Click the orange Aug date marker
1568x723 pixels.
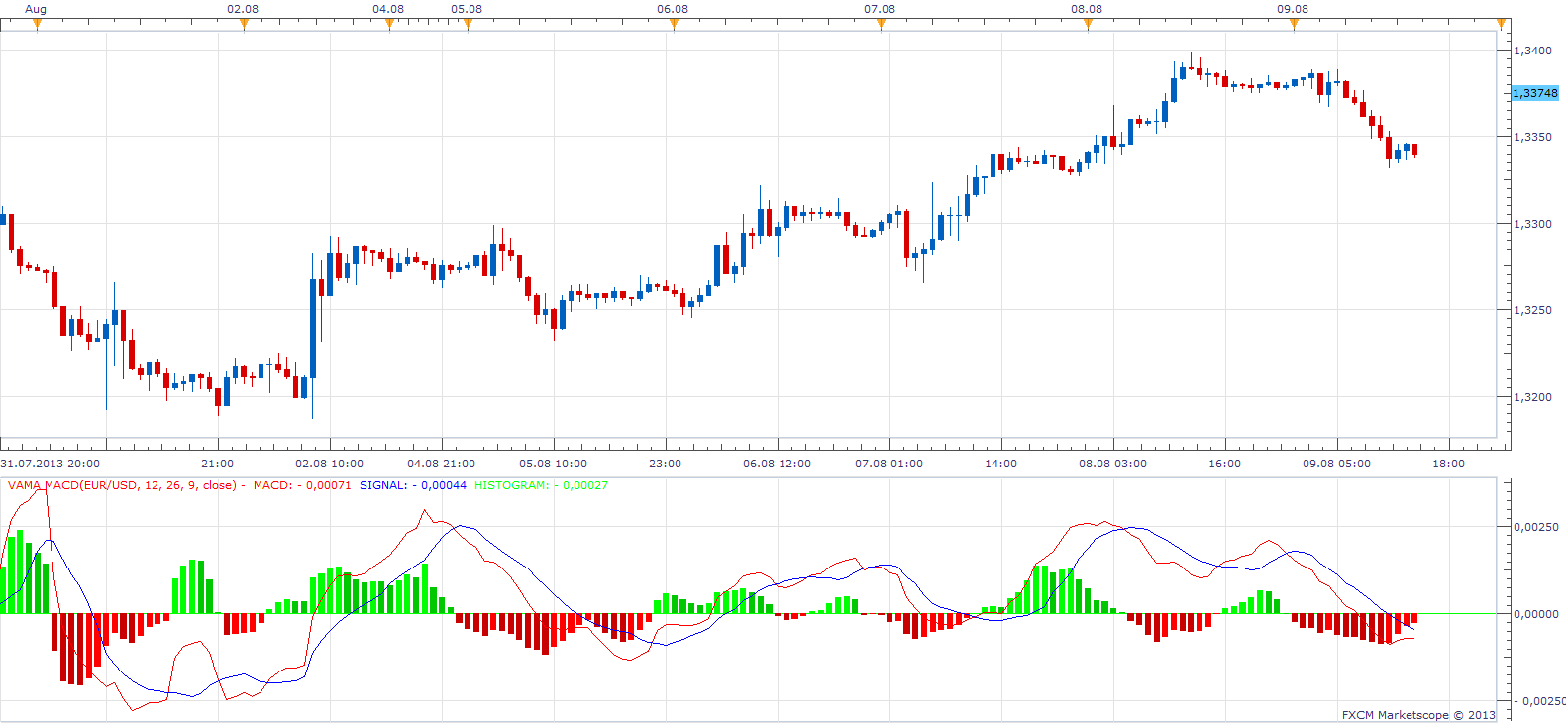38,25
